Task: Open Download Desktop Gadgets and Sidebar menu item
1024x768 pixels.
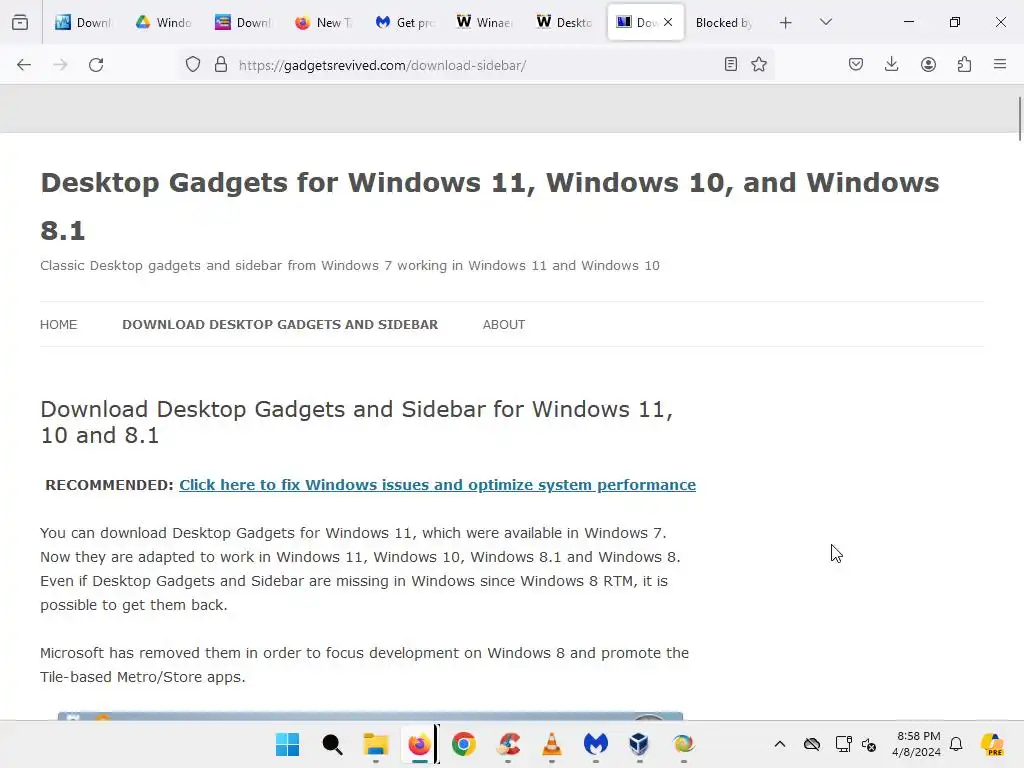Action: click(x=280, y=325)
